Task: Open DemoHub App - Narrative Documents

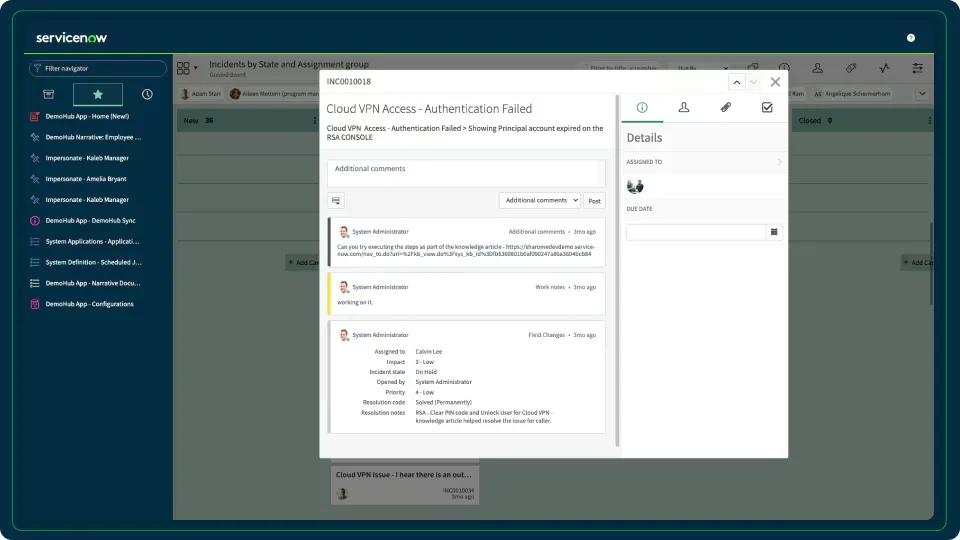Action: tap(93, 283)
